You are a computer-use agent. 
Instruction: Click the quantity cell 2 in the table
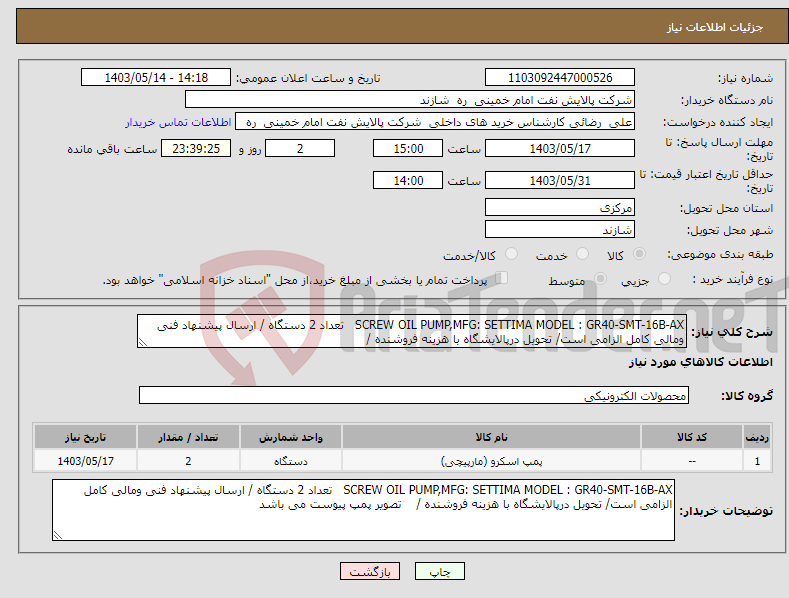pos(188,461)
